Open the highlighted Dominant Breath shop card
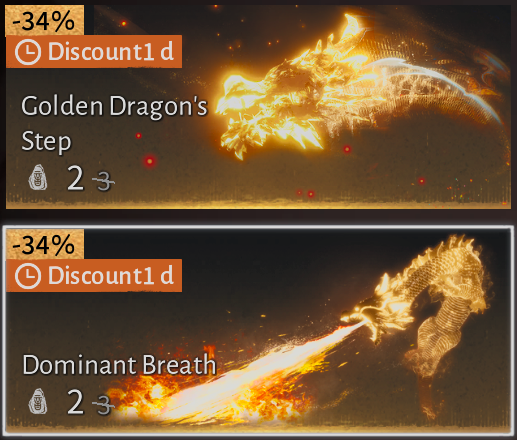The image size is (517, 440). (x=258, y=331)
